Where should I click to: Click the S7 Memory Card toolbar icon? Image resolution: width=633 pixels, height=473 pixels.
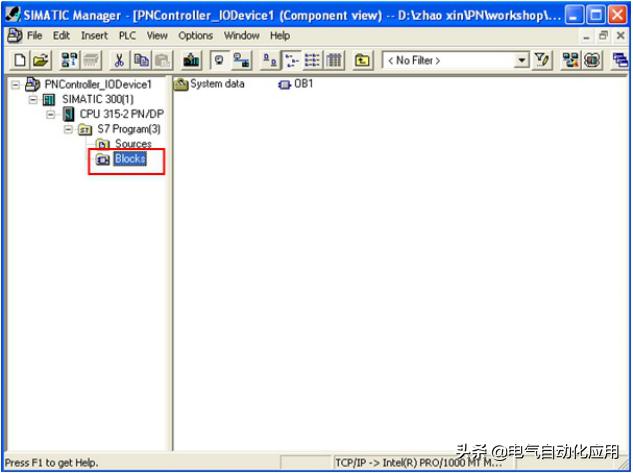91,61
